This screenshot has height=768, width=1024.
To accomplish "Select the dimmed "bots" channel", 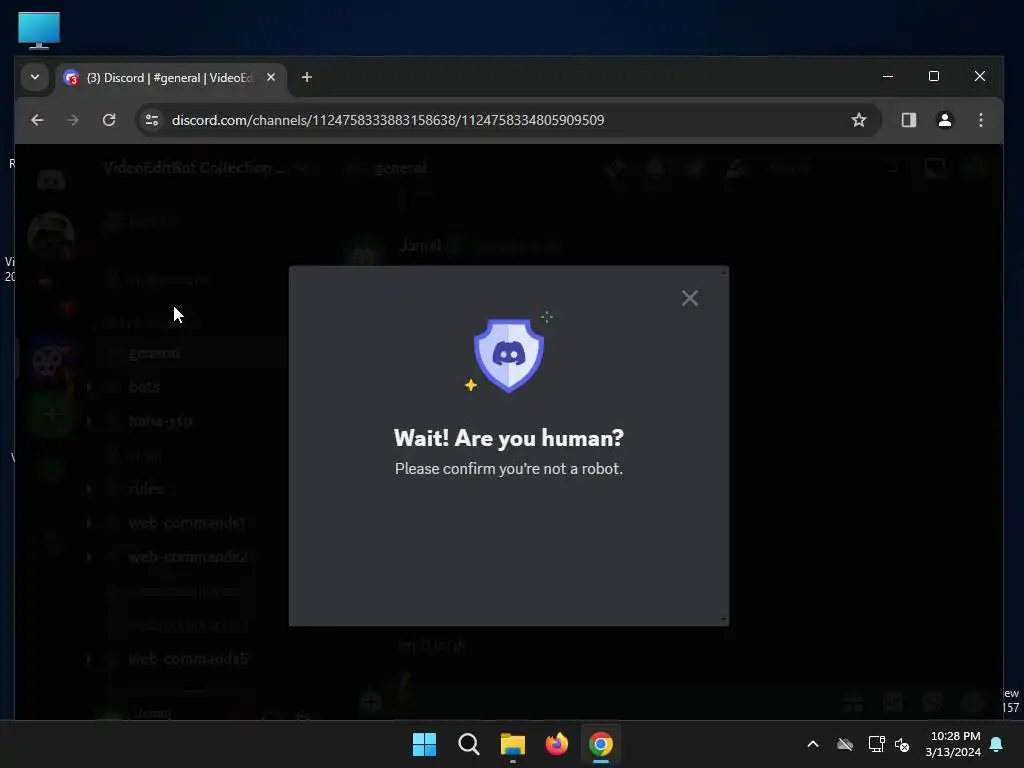I will coord(144,387).
